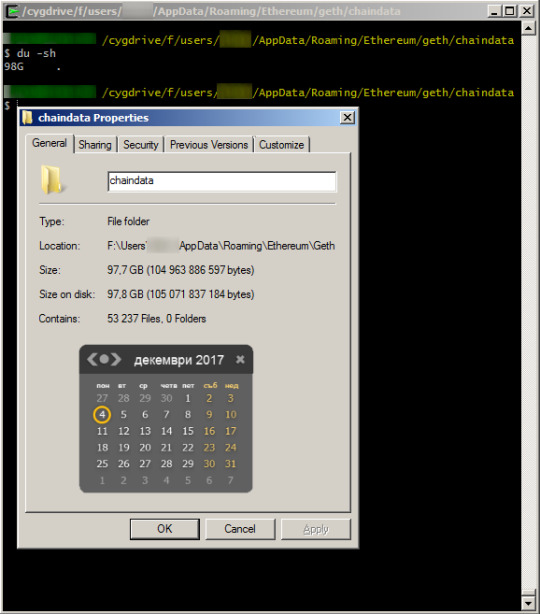The height and width of the screenshot is (614, 540).
Task: Click the декември 2017 calendar heading
Action: 179,360
